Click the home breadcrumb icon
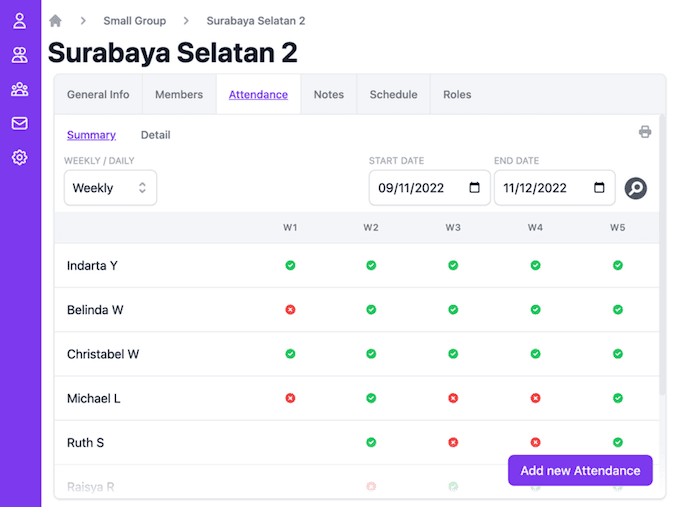Screen dimensions: 674x507 point(56,21)
